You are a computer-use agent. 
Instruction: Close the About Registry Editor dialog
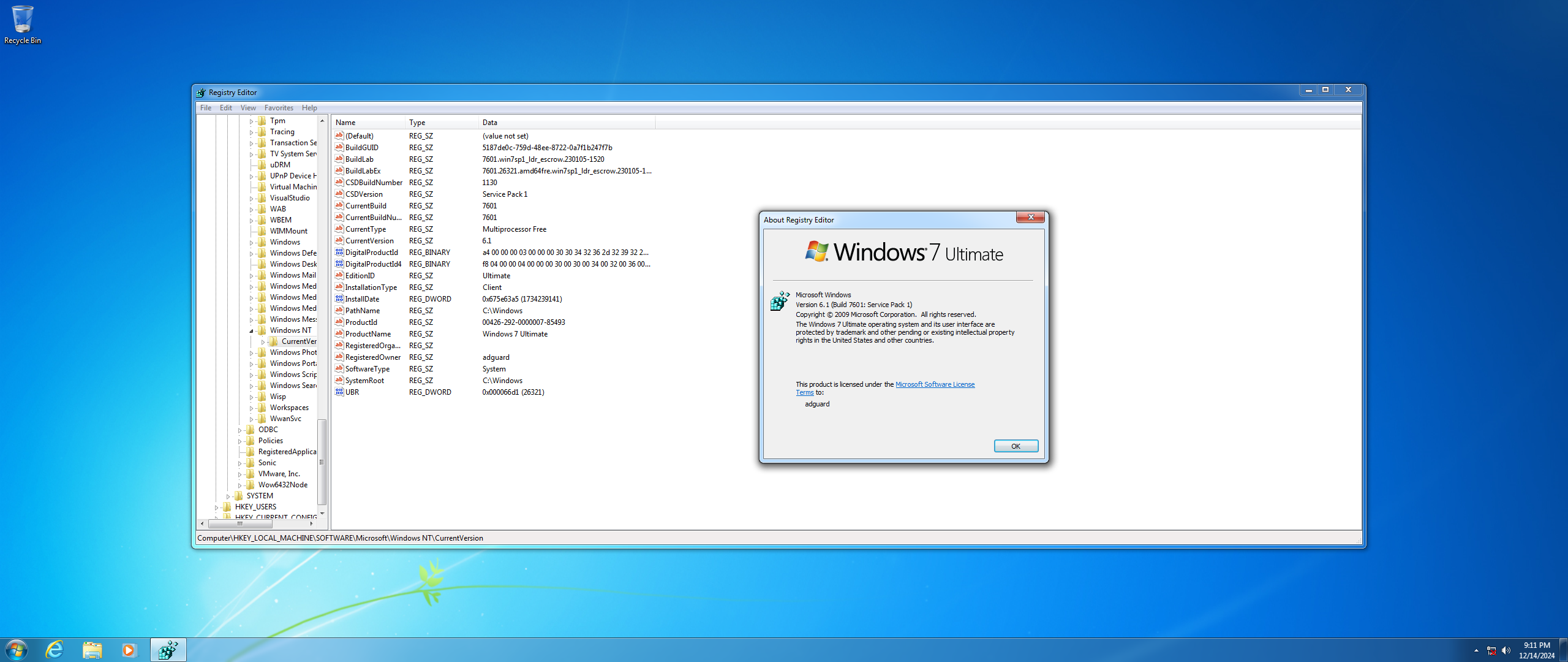click(x=1031, y=217)
